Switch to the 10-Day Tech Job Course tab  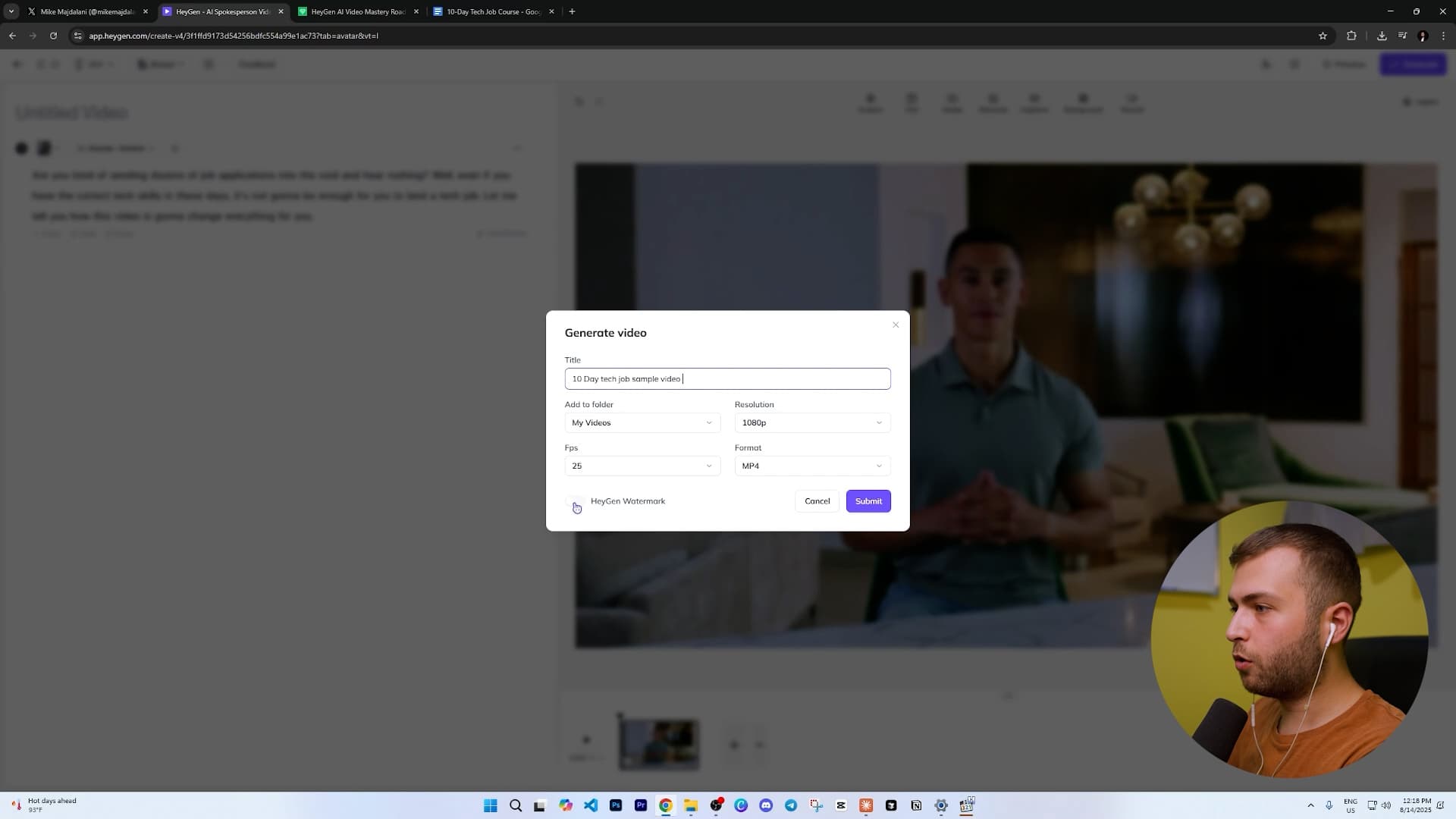pos(493,11)
